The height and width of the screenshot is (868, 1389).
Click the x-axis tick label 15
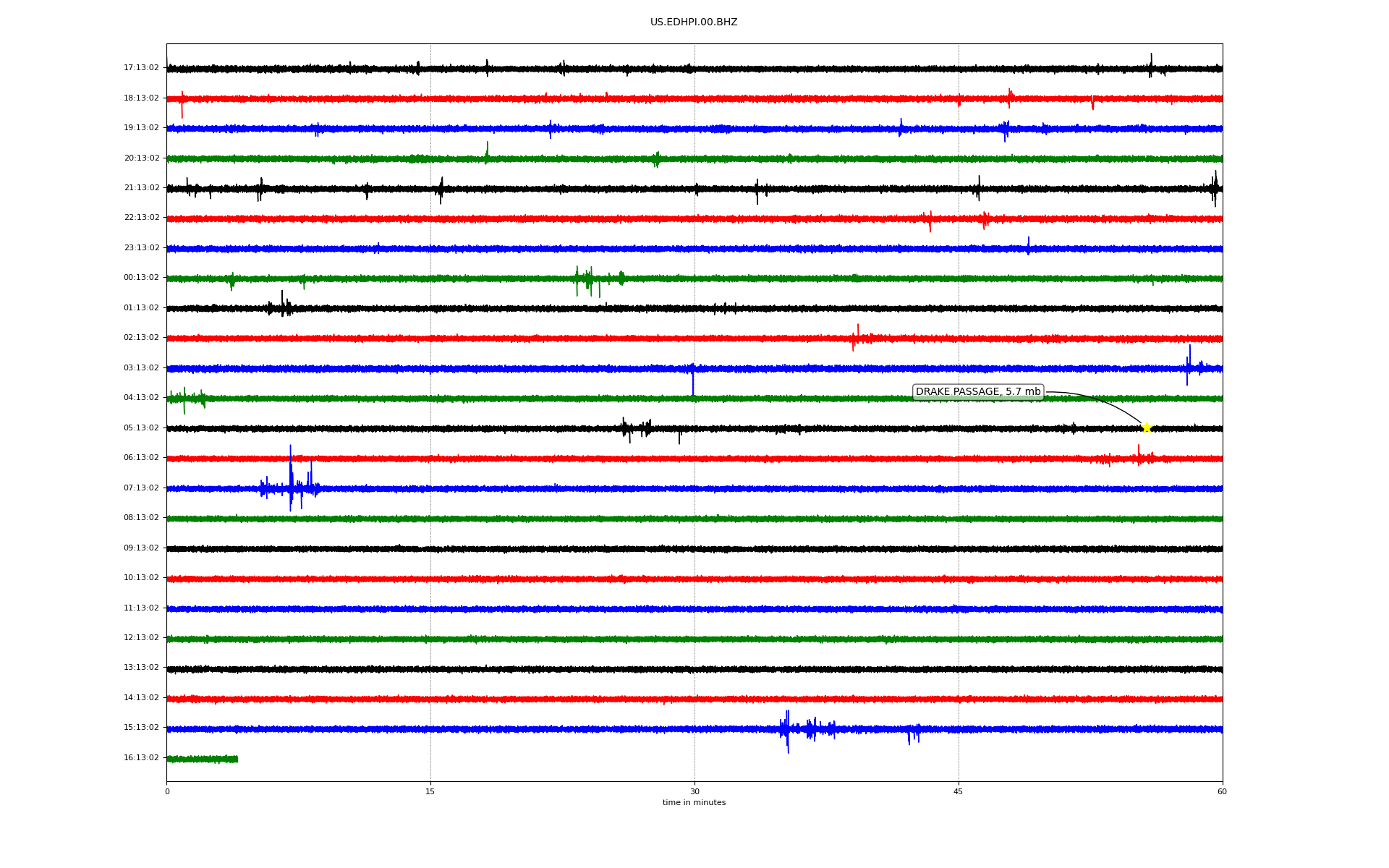[430, 792]
